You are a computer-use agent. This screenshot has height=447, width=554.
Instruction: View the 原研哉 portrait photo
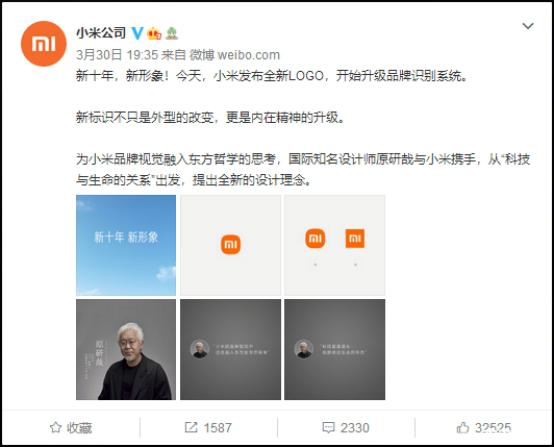tap(126, 349)
